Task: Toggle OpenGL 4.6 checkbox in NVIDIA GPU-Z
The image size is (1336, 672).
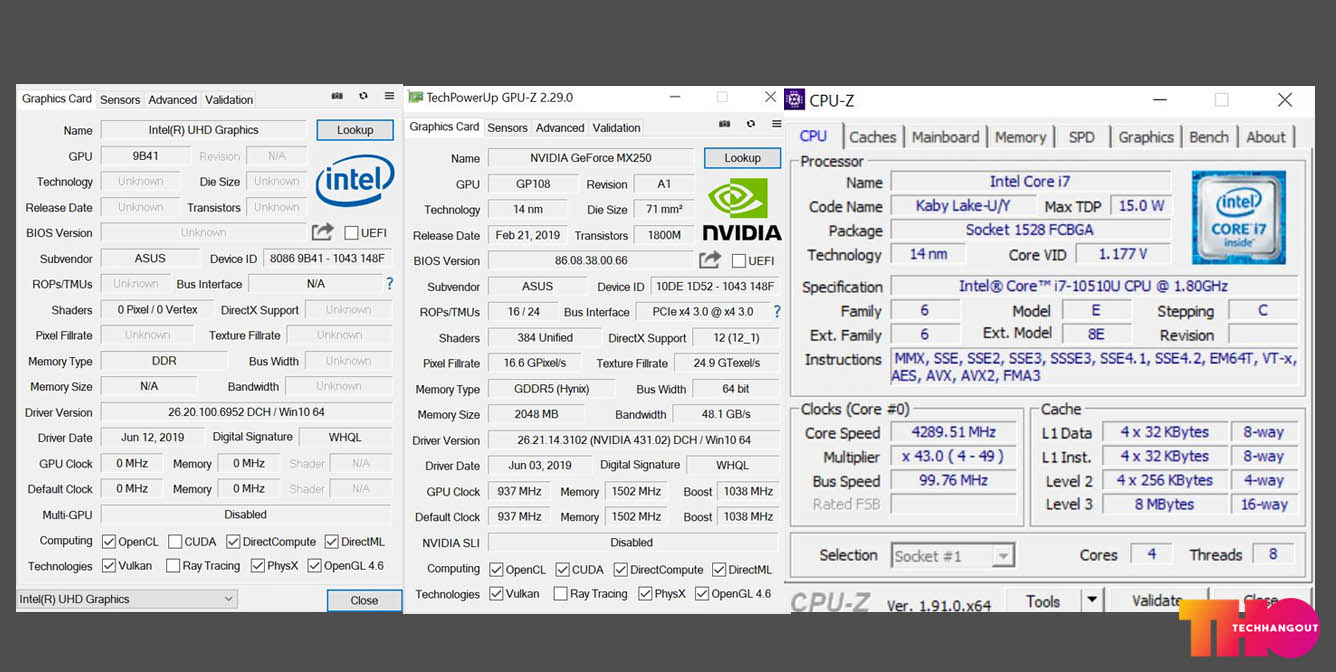Action: point(702,594)
